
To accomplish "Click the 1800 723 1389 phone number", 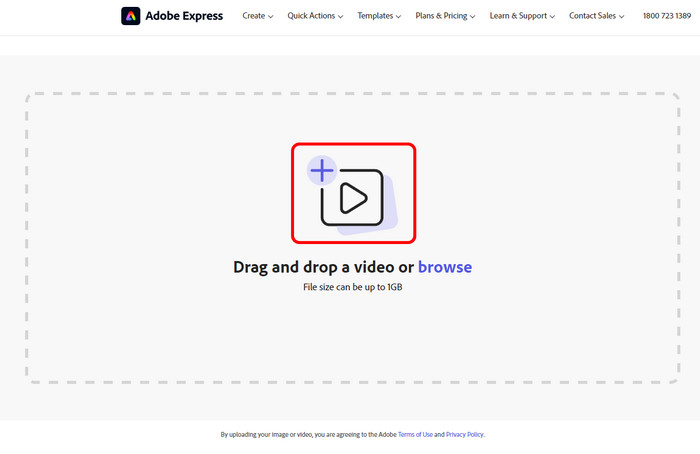I will click(x=667, y=16).
